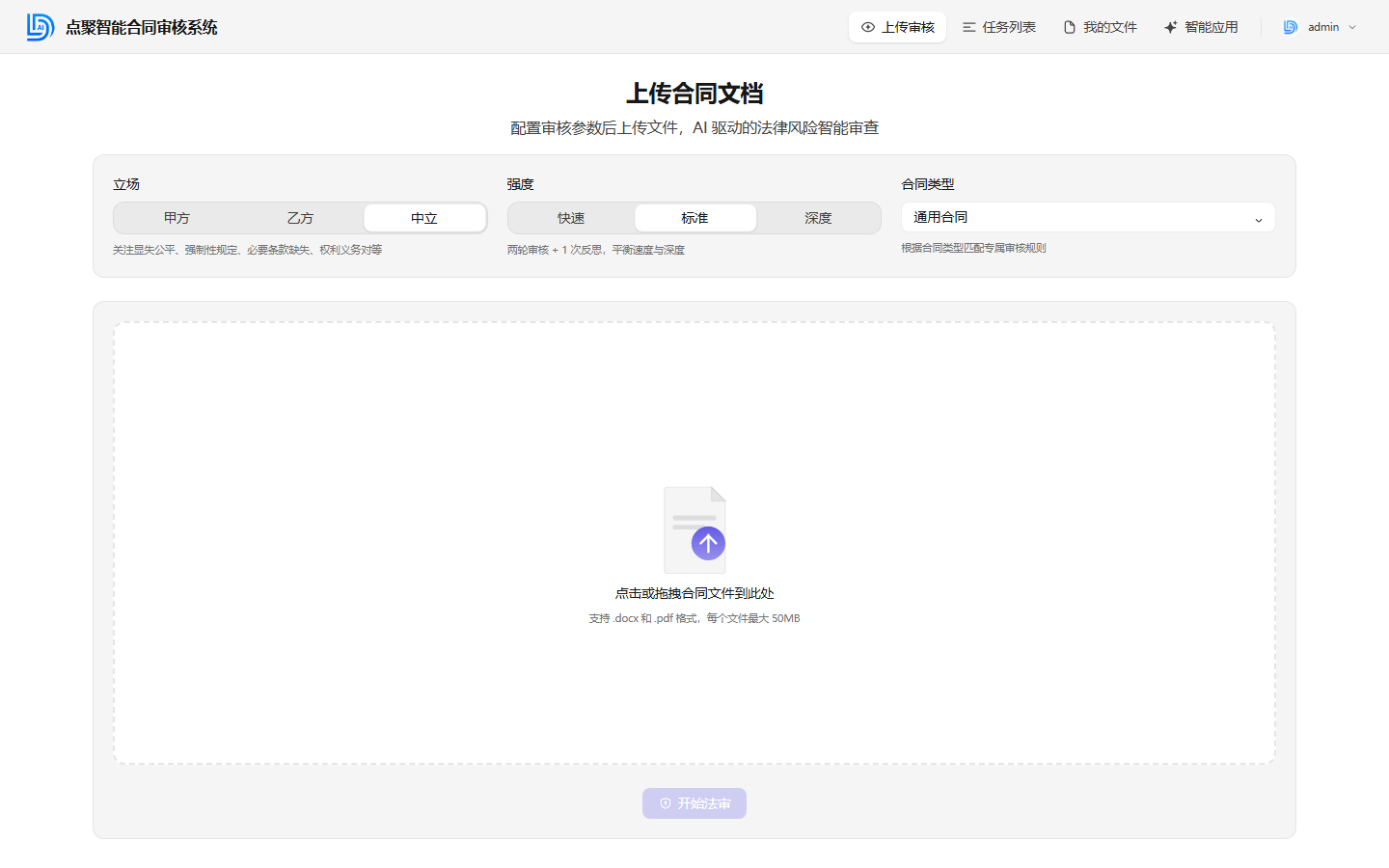Click the eye icon beside 上传审核
Viewport: 1389px width, 868px height.
click(868, 27)
